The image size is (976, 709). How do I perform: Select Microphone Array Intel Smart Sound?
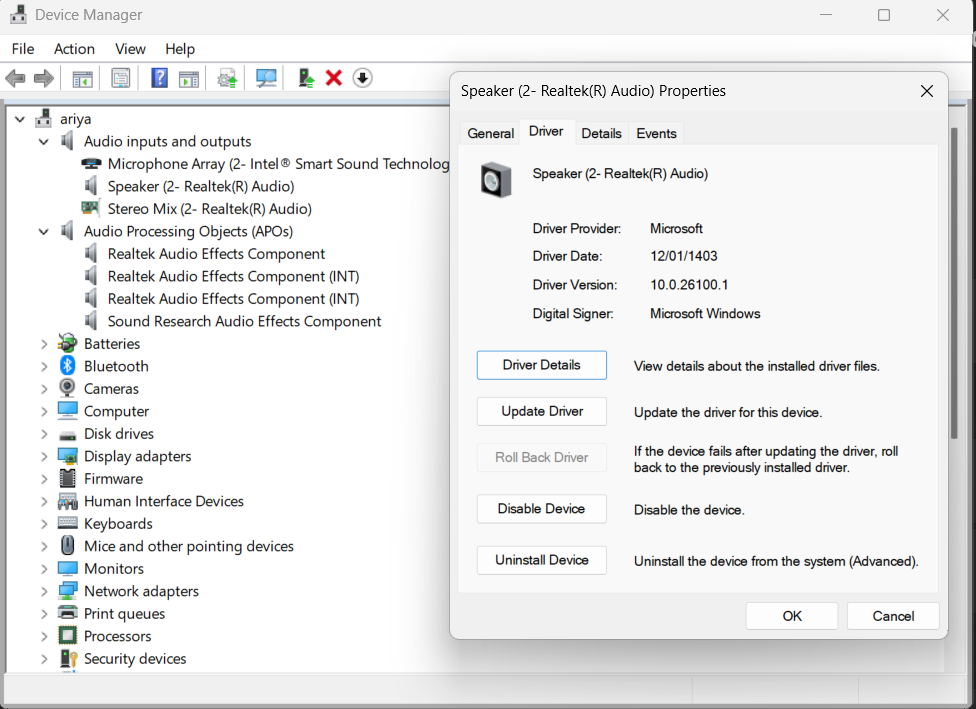coord(278,164)
